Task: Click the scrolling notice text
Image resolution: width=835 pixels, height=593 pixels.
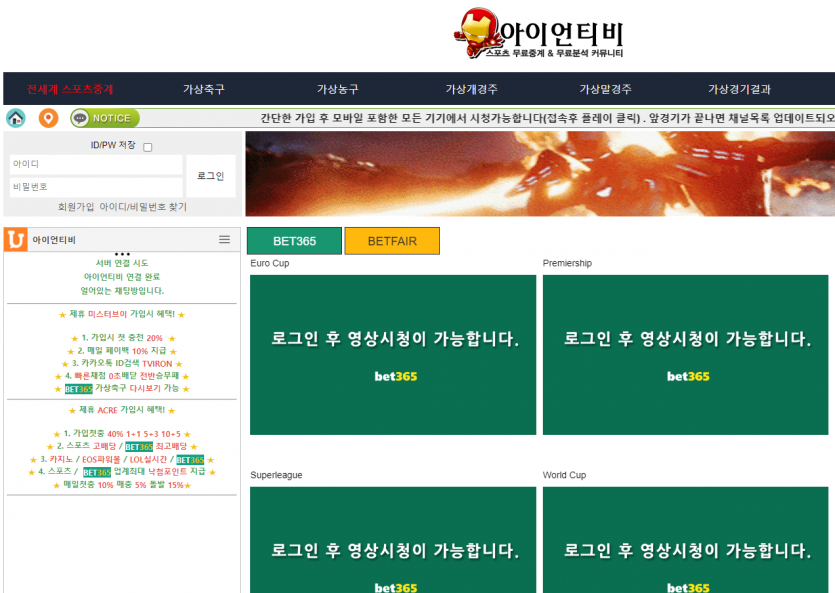Action: (547, 118)
